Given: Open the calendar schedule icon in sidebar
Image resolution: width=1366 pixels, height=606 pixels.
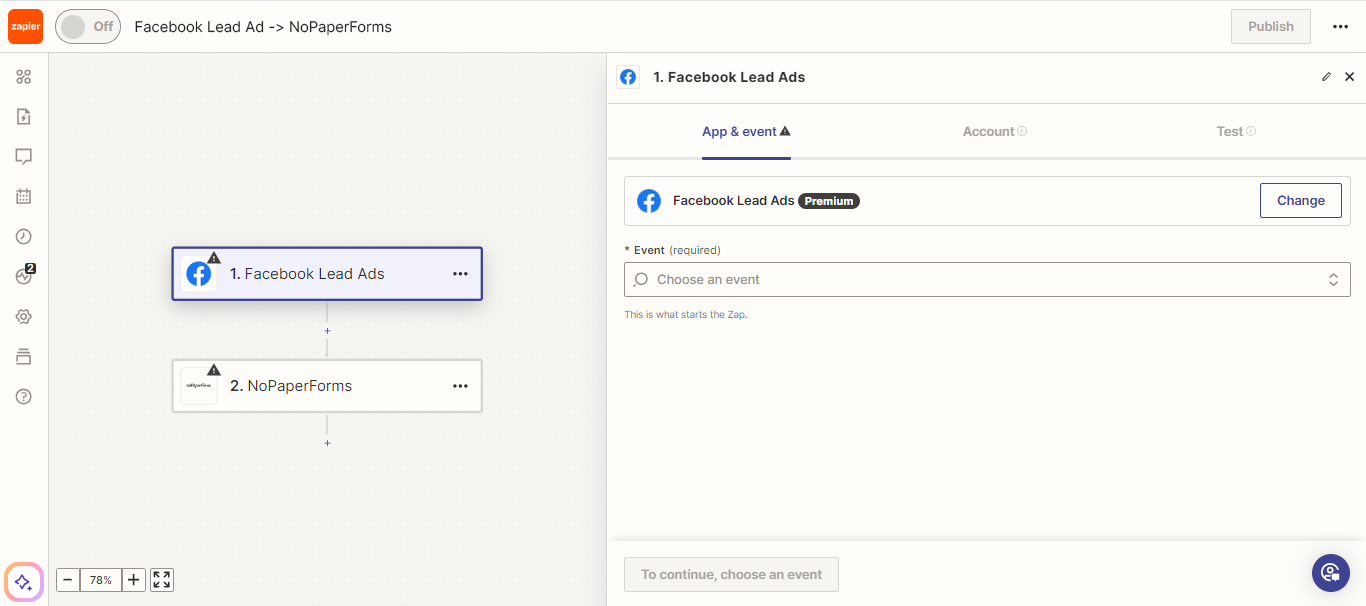Looking at the screenshot, I should tap(24, 197).
